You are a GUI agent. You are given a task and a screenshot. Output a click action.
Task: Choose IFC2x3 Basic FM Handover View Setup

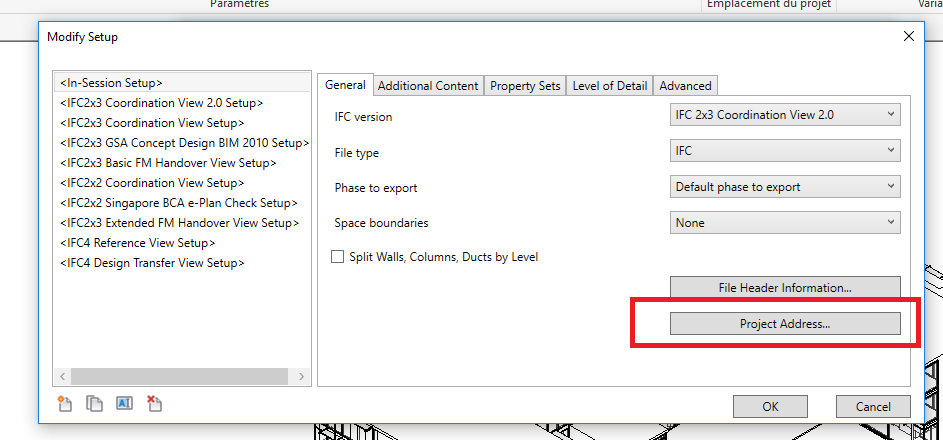coord(168,163)
